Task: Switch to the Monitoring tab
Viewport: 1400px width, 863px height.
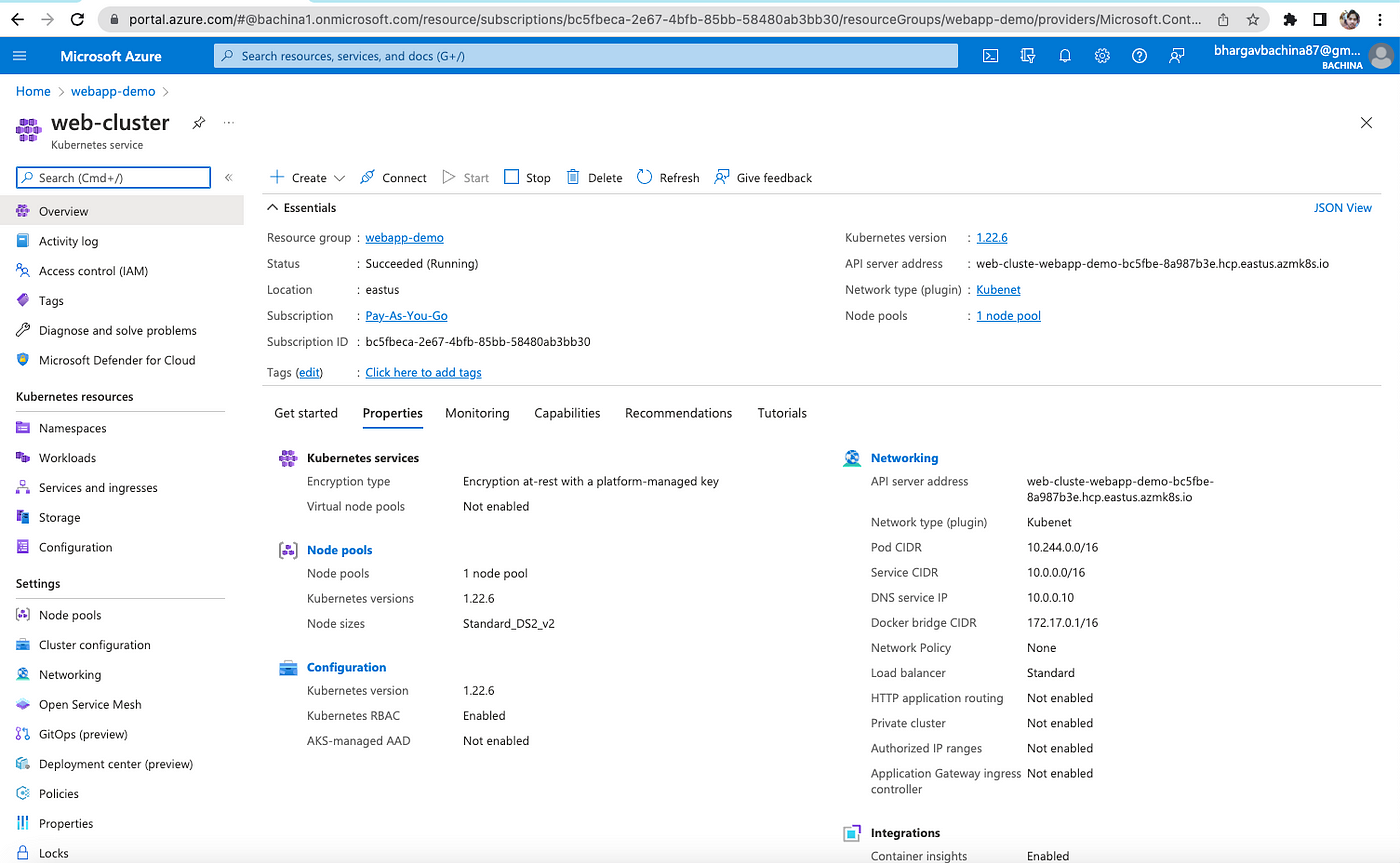Action: pyautogui.click(x=477, y=413)
